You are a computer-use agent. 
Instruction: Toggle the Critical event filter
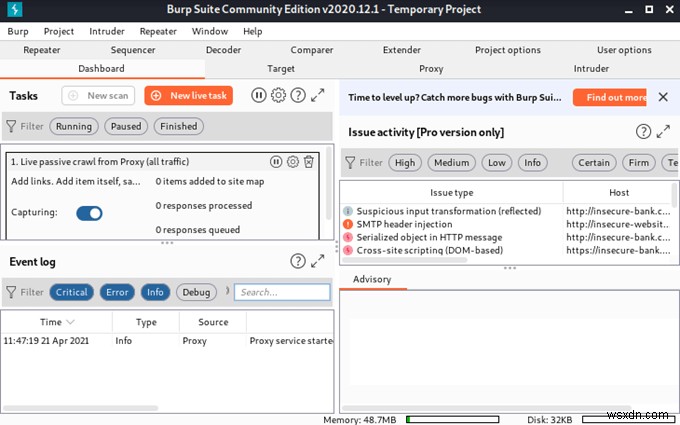point(72,292)
